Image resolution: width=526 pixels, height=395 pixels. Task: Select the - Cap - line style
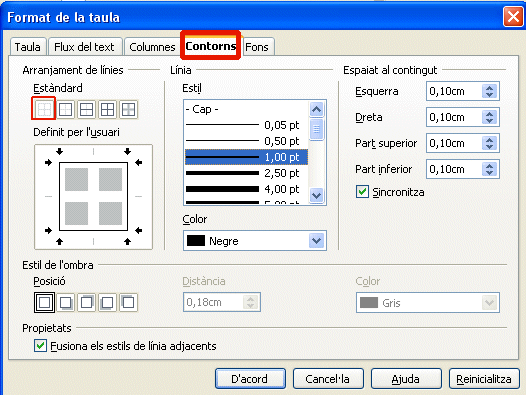click(x=246, y=109)
